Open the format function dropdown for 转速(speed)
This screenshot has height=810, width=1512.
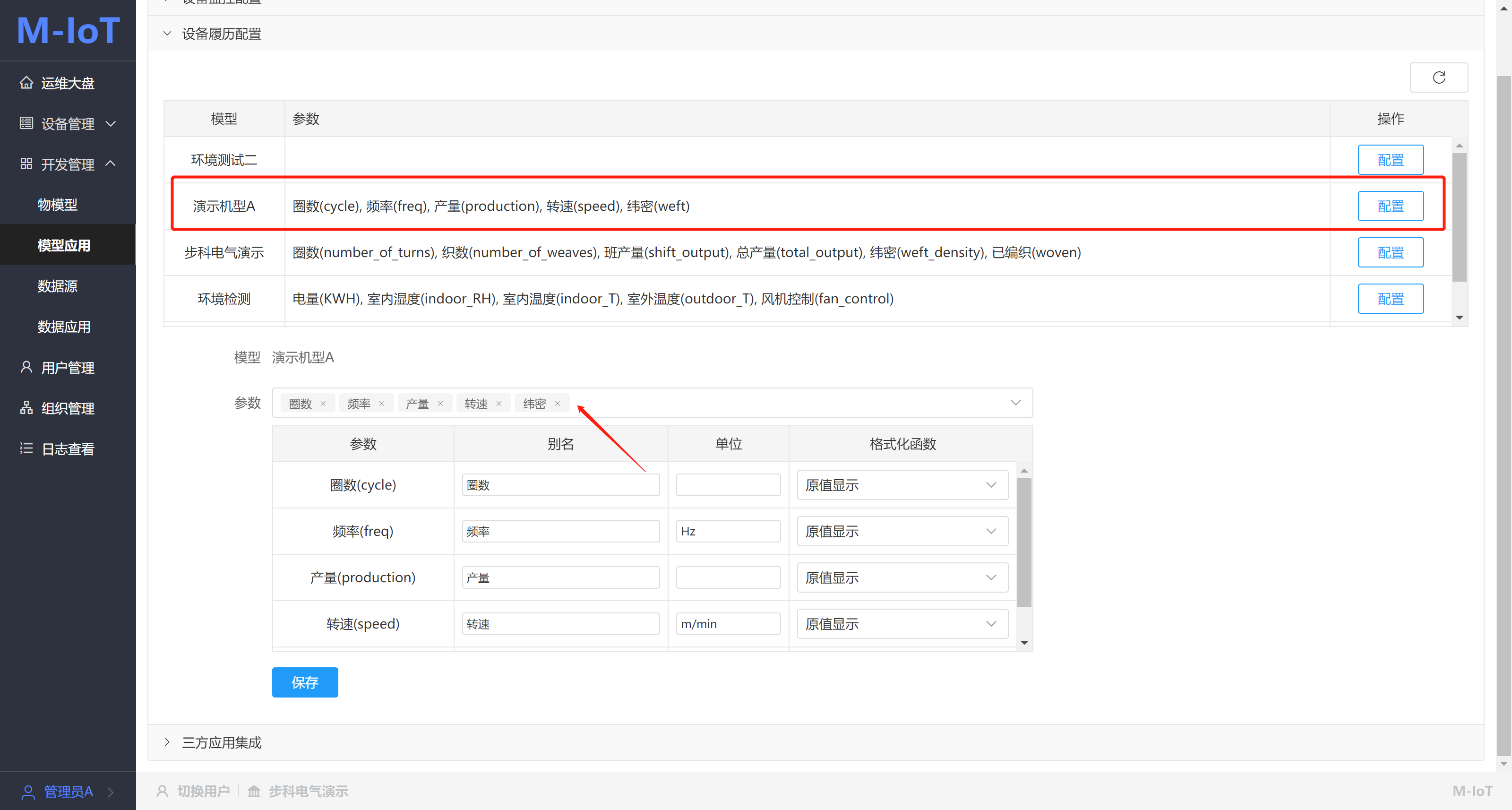click(991, 624)
